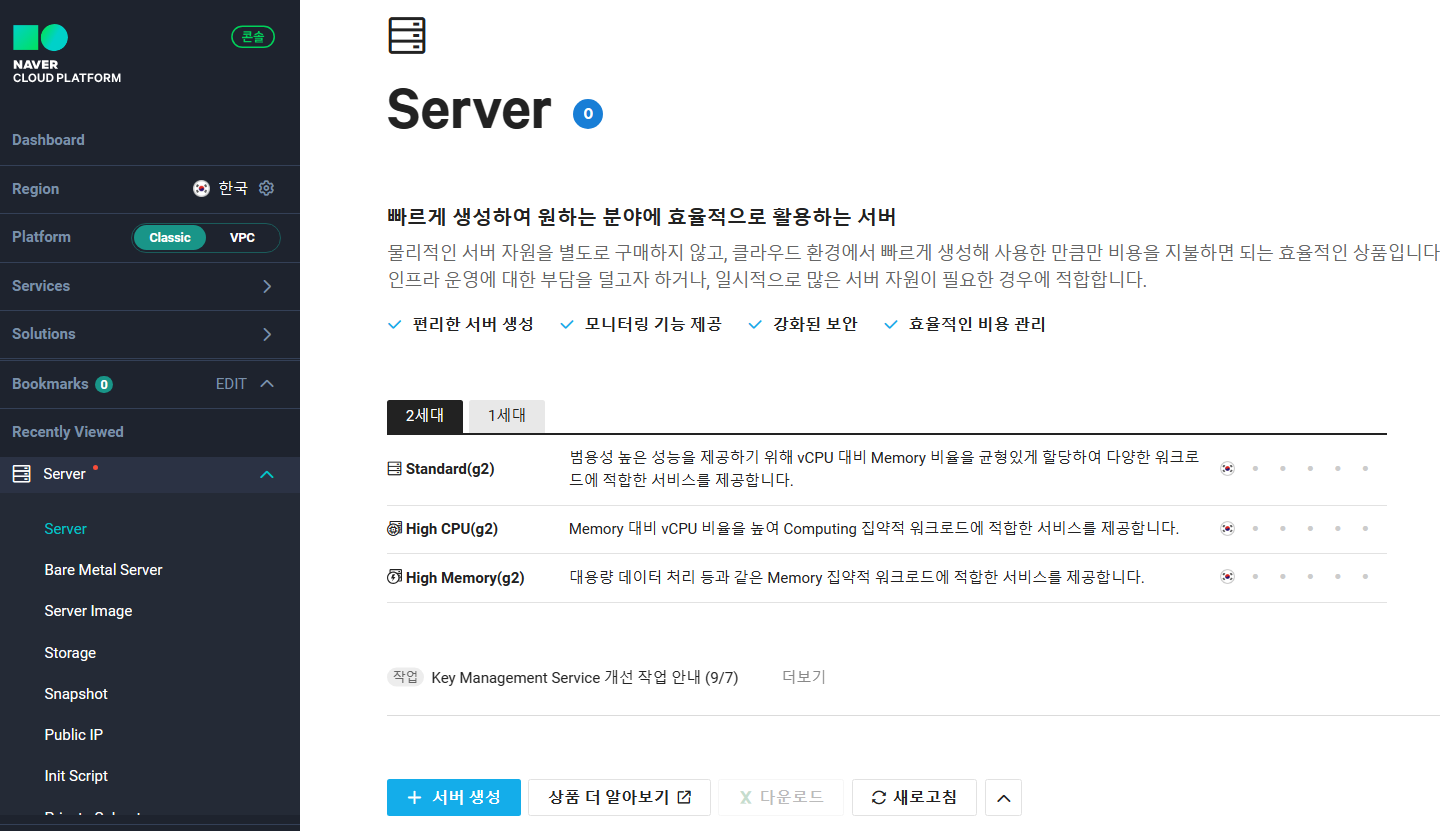
Task: Collapse the Server sidebar group
Action: tap(267, 474)
